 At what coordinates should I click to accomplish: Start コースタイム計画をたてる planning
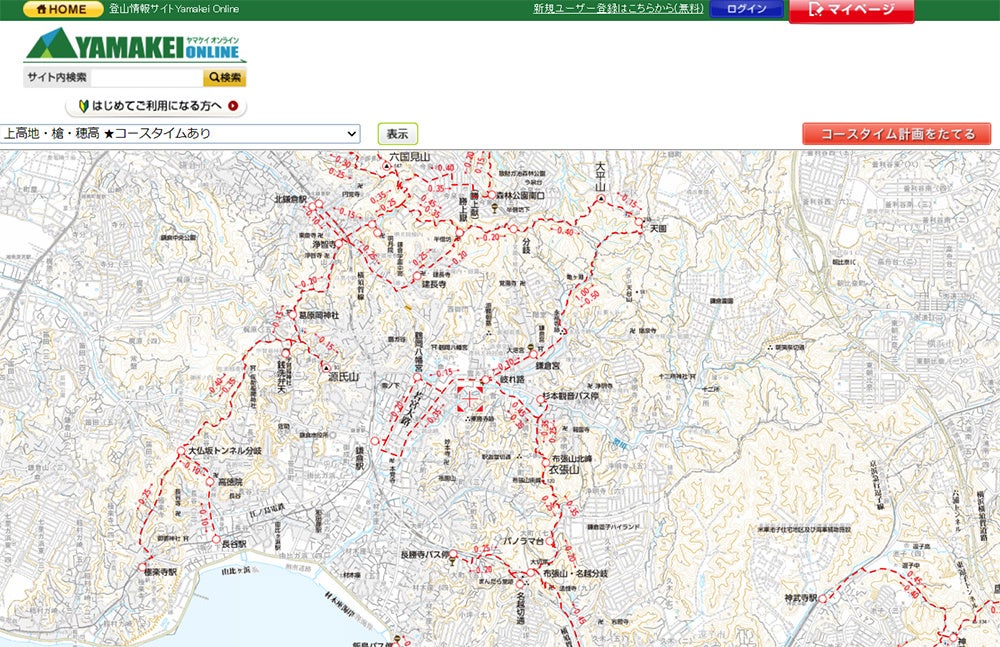pos(896,134)
